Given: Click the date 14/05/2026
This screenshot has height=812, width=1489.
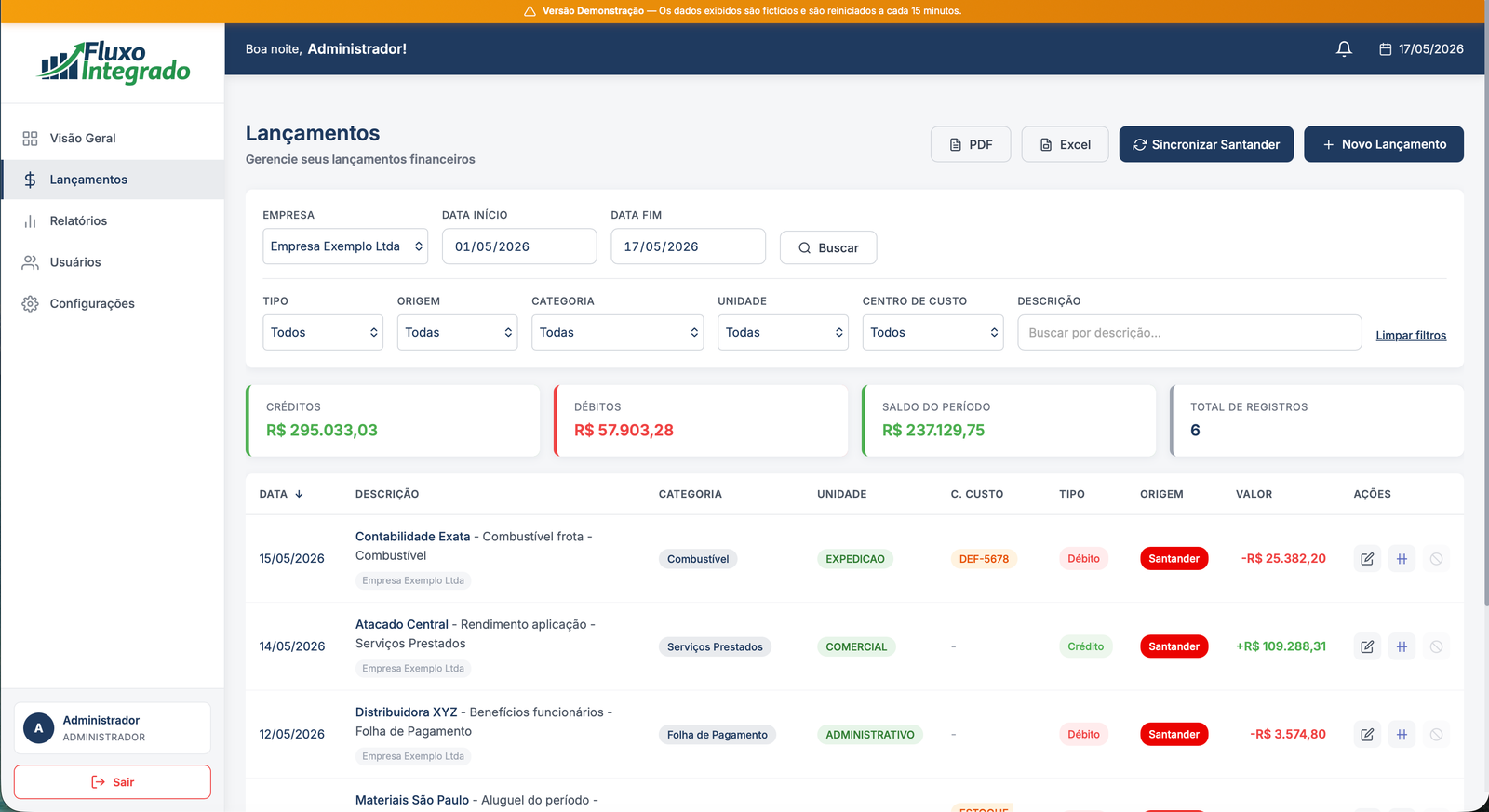Looking at the screenshot, I should pos(292,646).
